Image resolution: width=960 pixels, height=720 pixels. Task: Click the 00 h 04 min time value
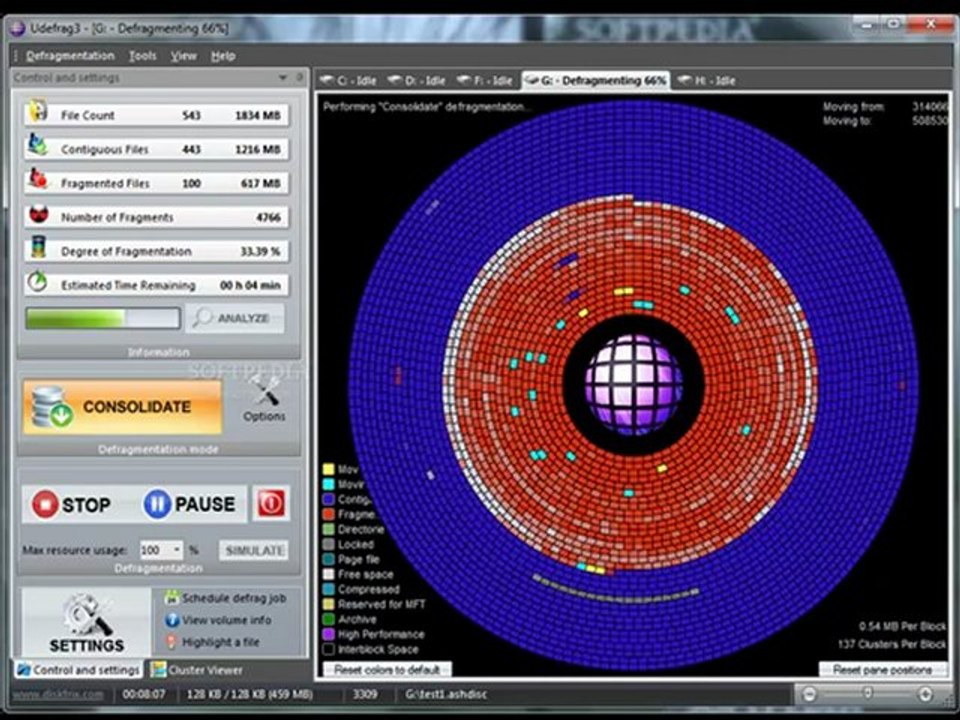(x=250, y=285)
